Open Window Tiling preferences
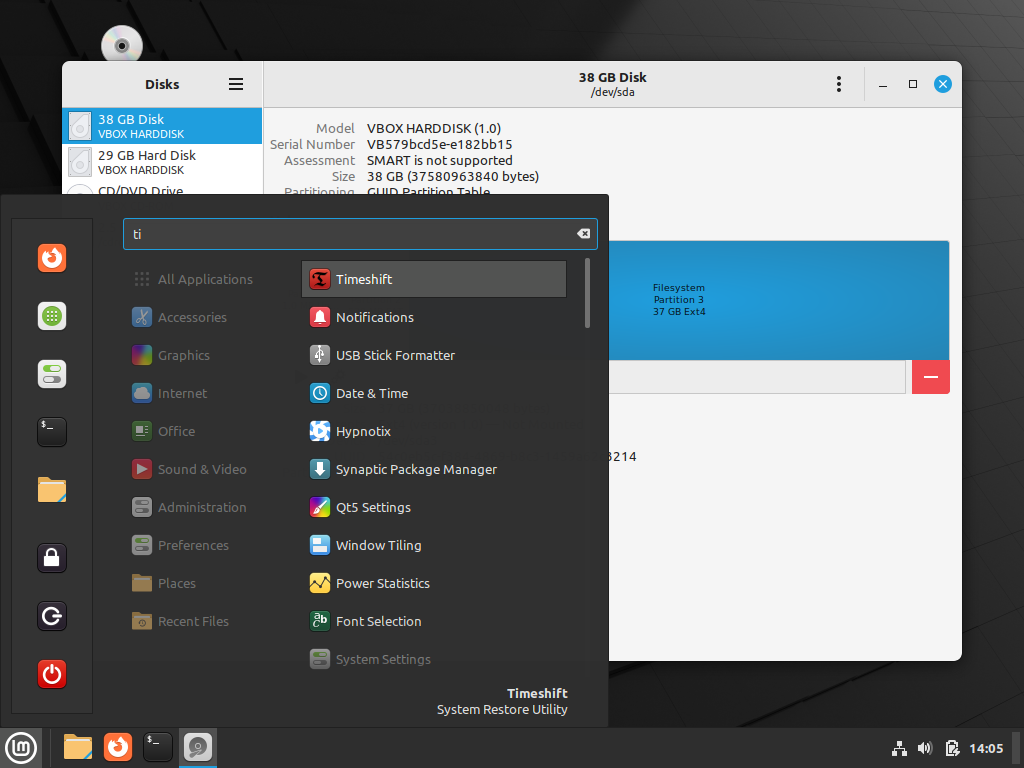Image resolution: width=1024 pixels, height=768 pixels. coord(434,545)
